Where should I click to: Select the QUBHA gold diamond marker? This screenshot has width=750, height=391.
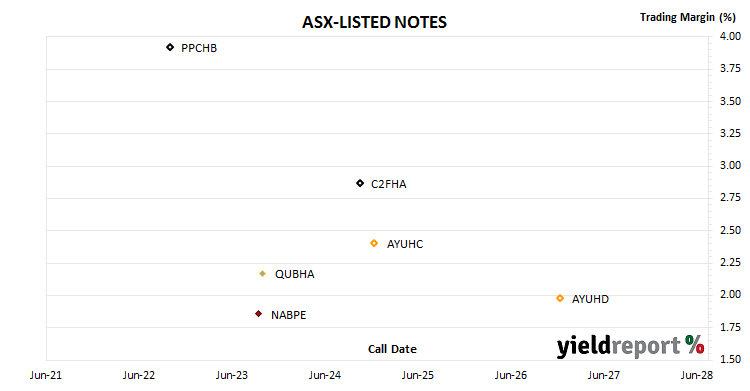pos(262,273)
